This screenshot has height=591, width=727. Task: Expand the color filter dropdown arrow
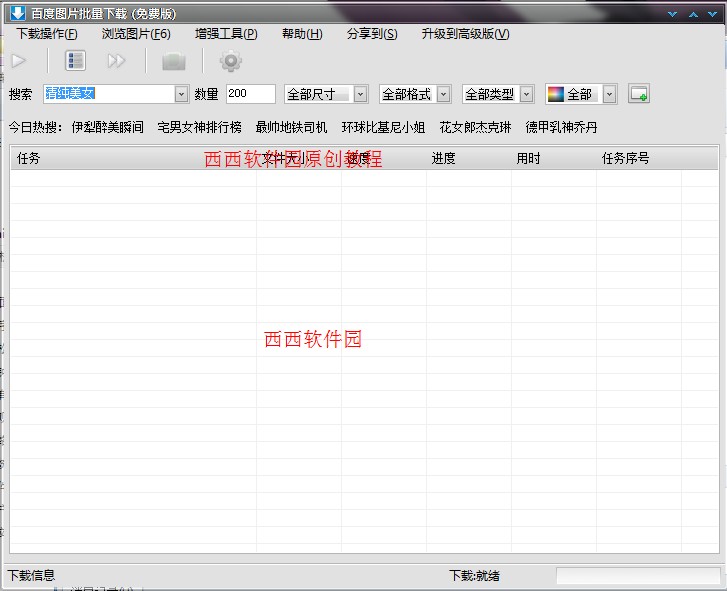pos(609,94)
